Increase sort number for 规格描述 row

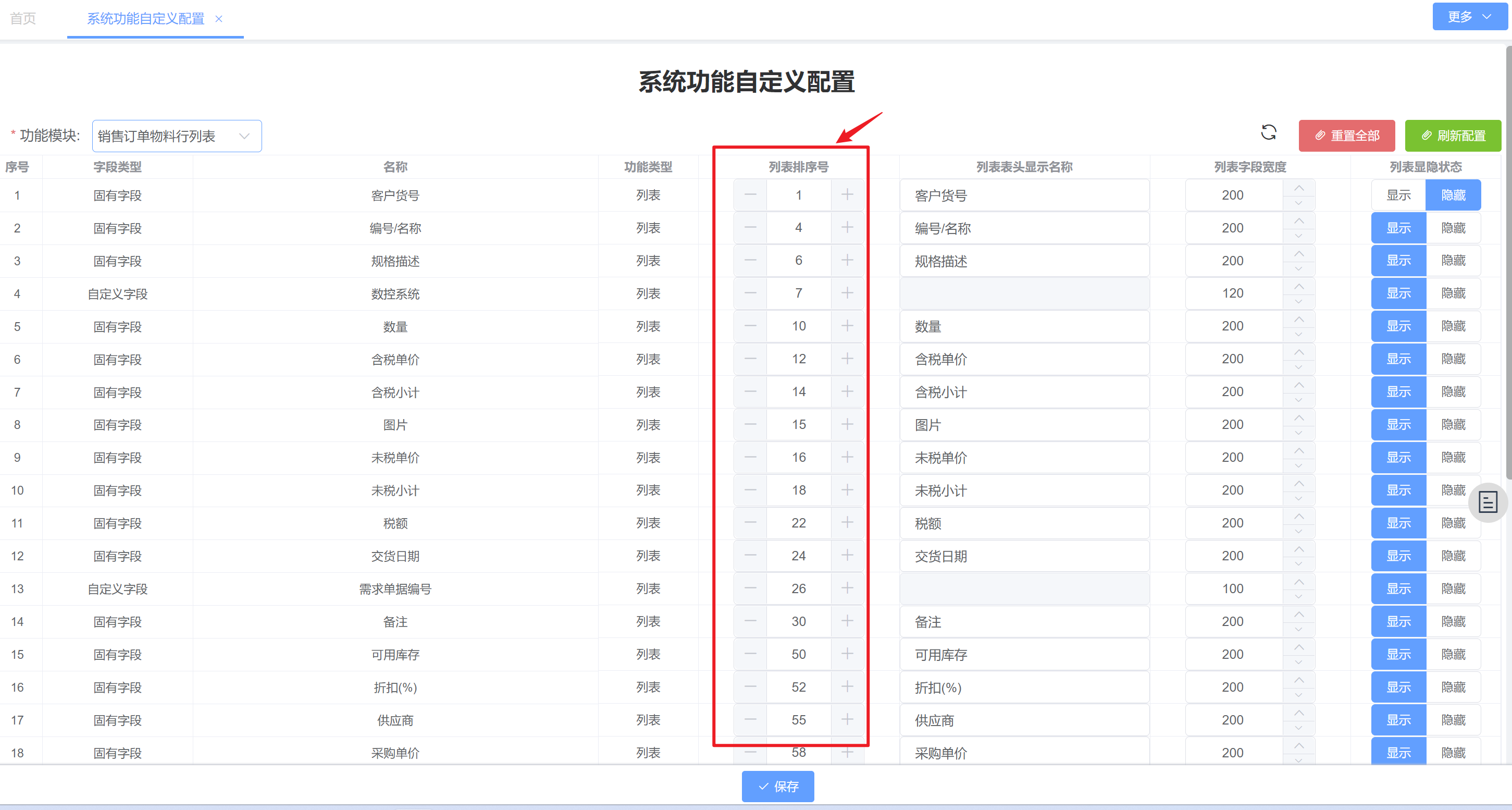[847, 261]
